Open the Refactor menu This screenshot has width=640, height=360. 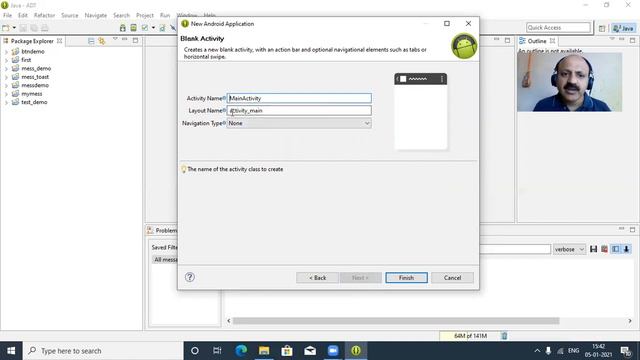(x=44, y=15)
